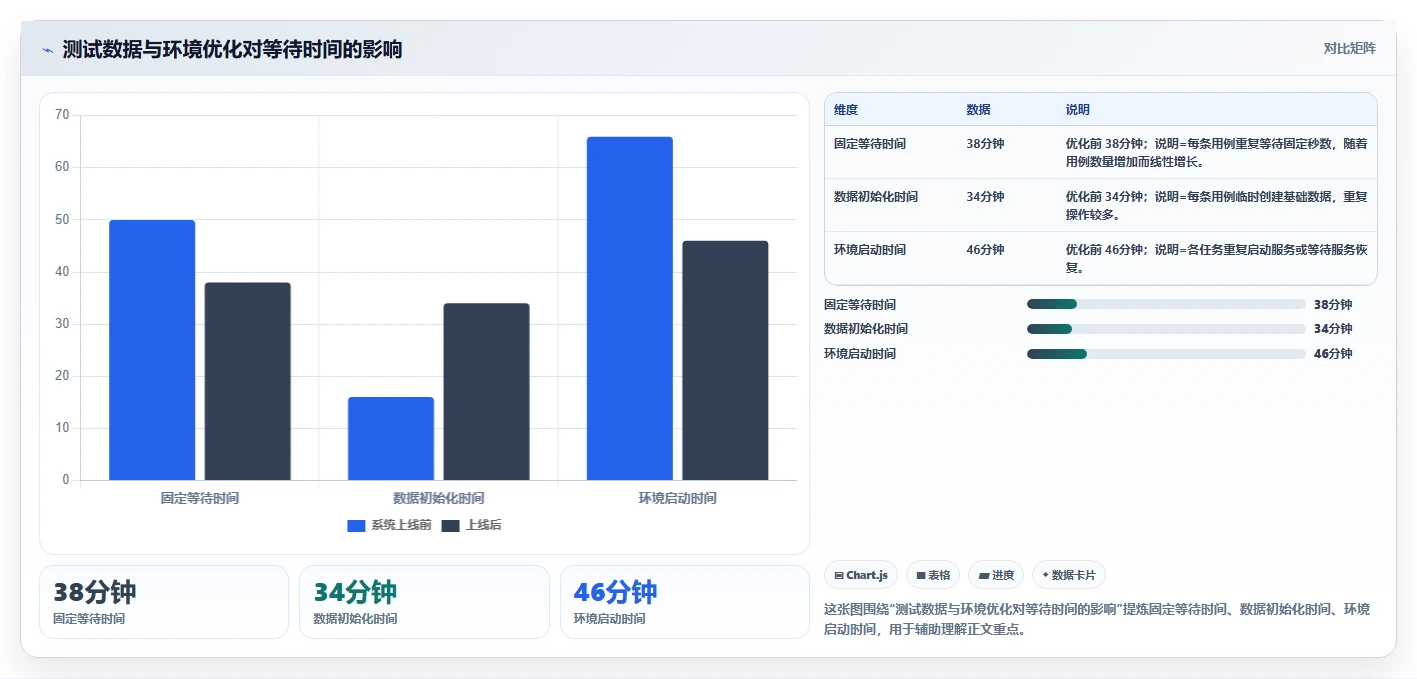Click the 数据卡片 tag chip
Screen dimensions: 1417x679
pos(1069,575)
